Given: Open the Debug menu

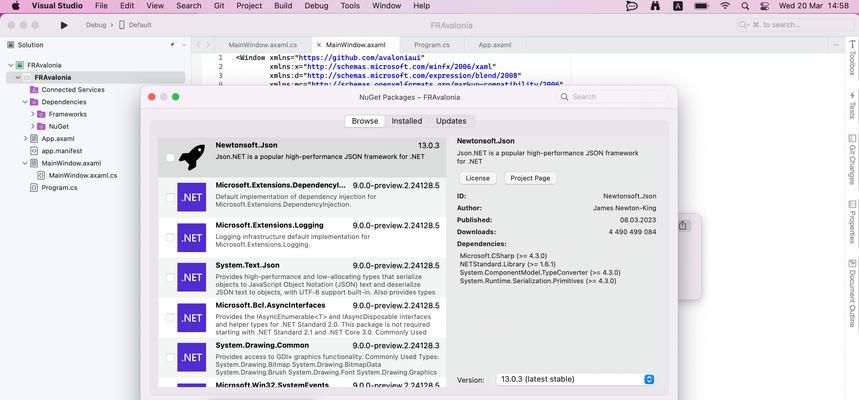Looking at the screenshot, I should [x=316, y=6].
